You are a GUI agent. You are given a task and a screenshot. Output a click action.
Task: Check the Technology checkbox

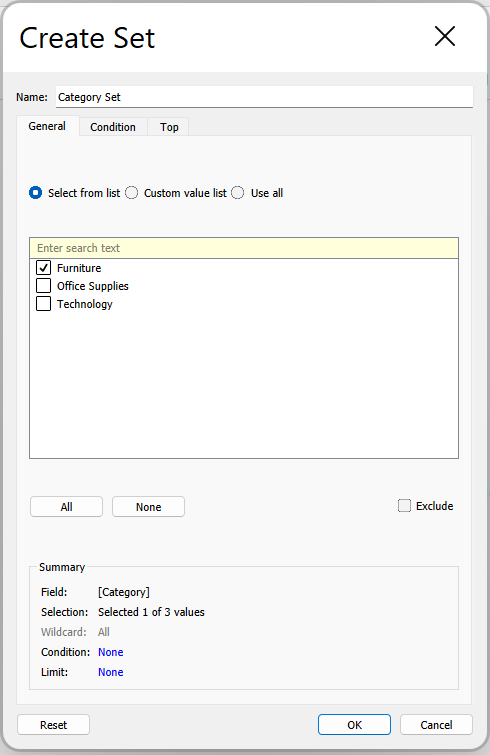tap(44, 303)
